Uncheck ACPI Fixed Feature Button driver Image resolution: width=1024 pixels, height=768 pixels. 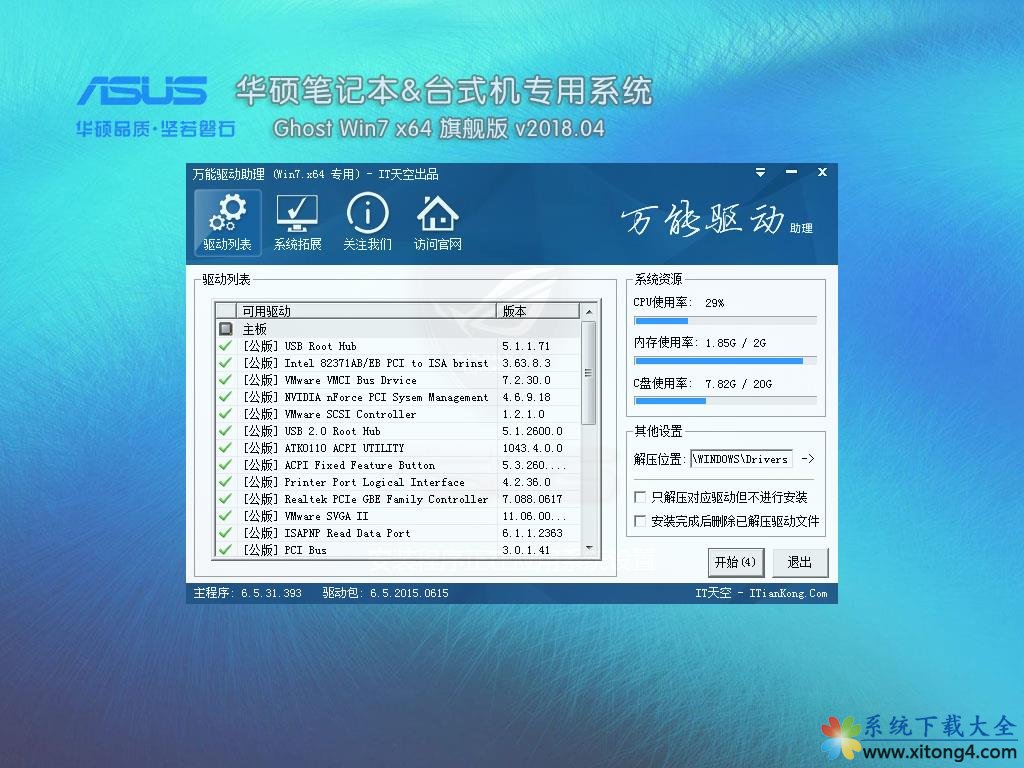(x=225, y=464)
